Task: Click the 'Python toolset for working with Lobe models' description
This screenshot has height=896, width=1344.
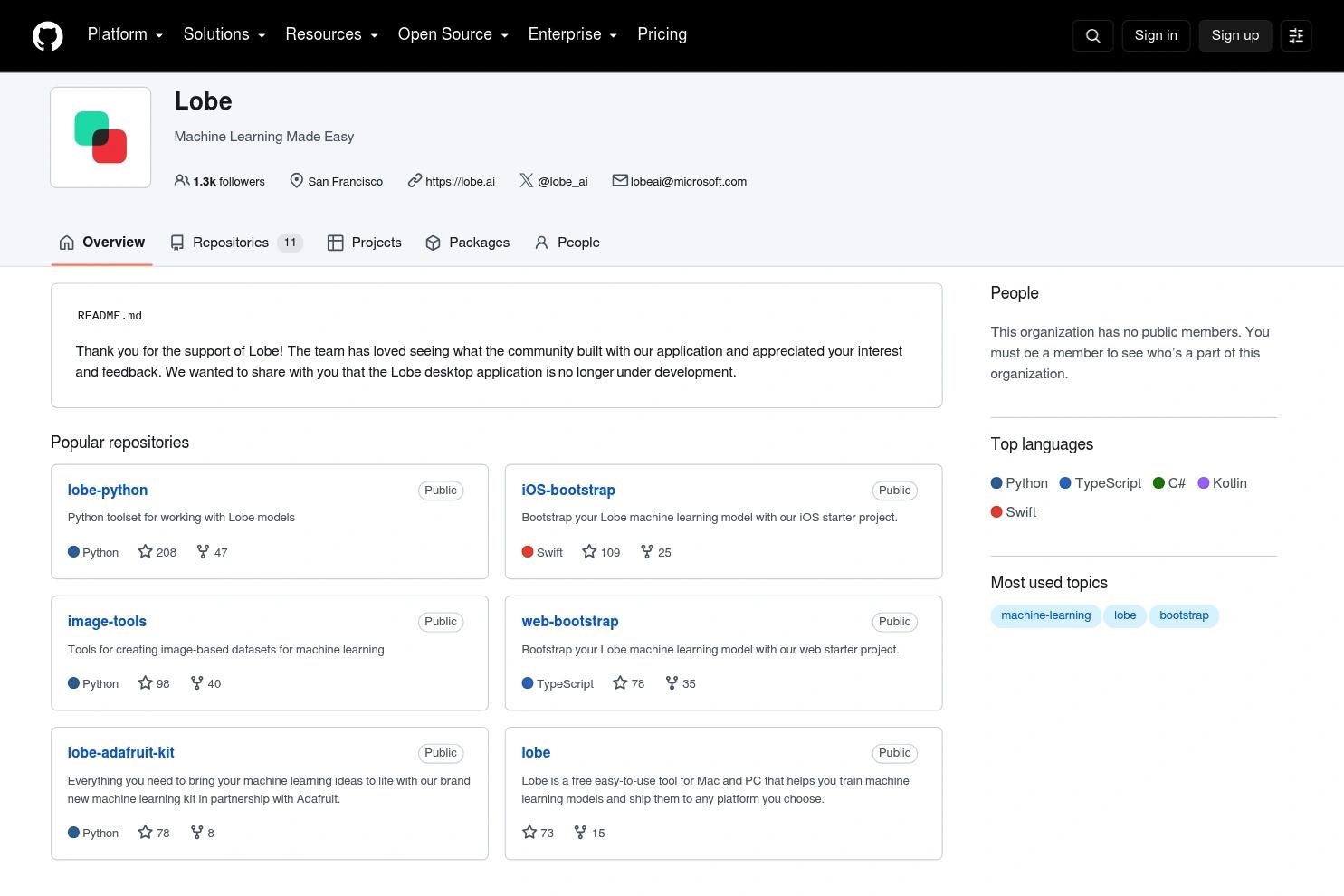Action: pyautogui.click(x=181, y=518)
